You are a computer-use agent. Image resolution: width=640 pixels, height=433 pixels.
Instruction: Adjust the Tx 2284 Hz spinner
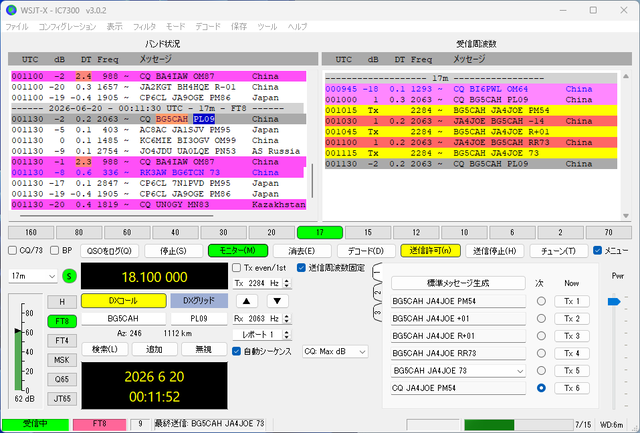tap(262, 283)
